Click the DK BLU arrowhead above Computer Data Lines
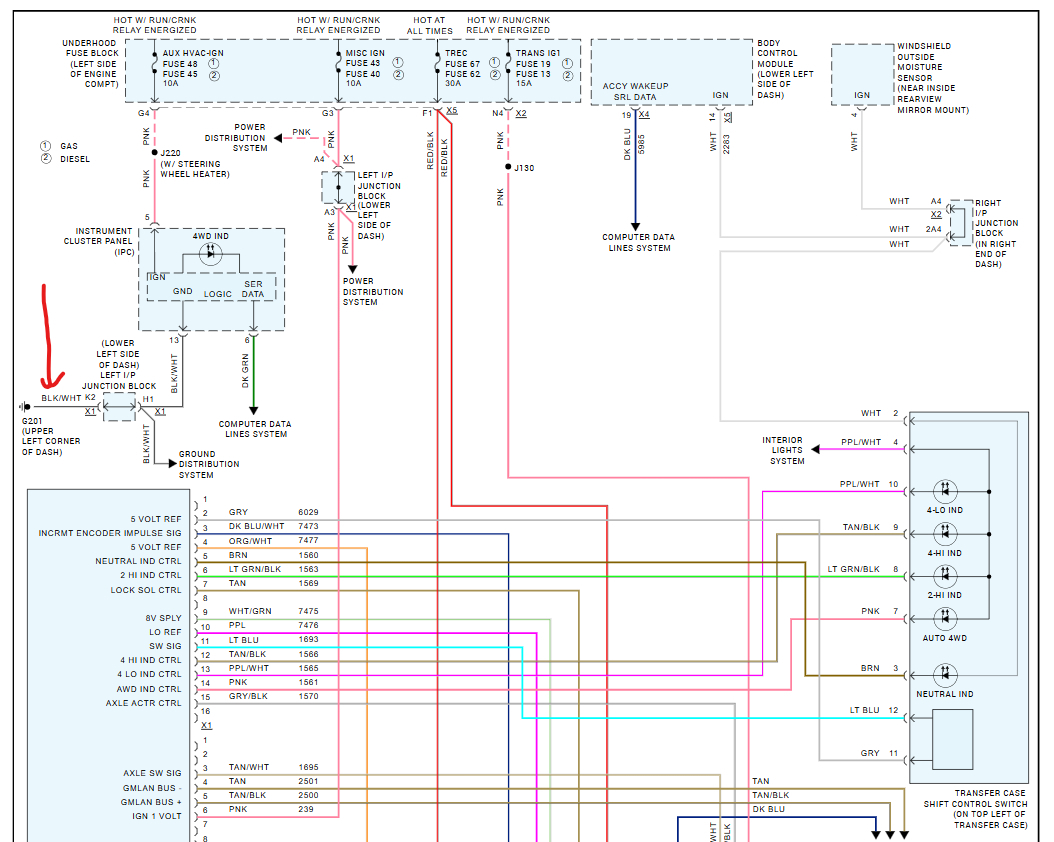Screen dimensions: 1054x842 click(635, 226)
